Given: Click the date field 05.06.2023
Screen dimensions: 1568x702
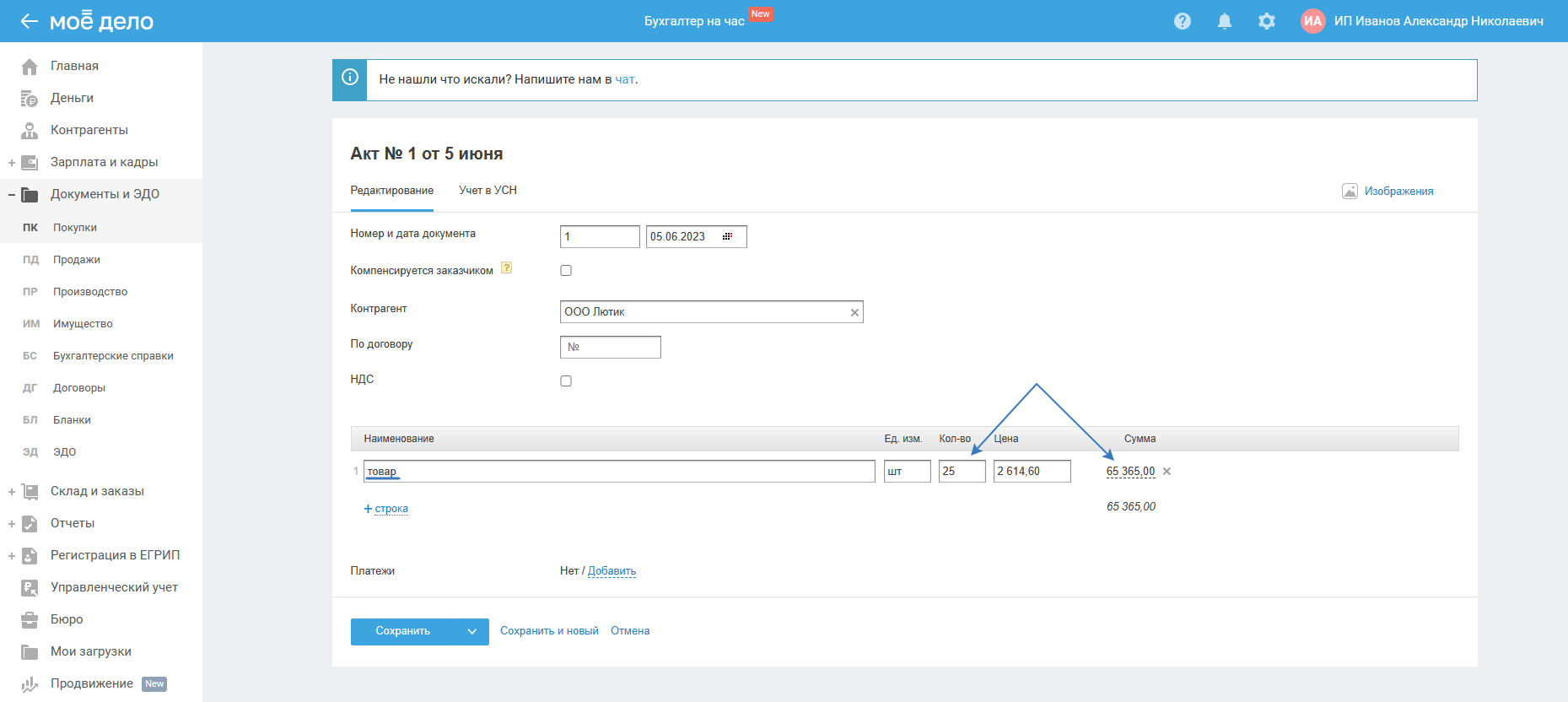Looking at the screenshot, I should tap(697, 236).
